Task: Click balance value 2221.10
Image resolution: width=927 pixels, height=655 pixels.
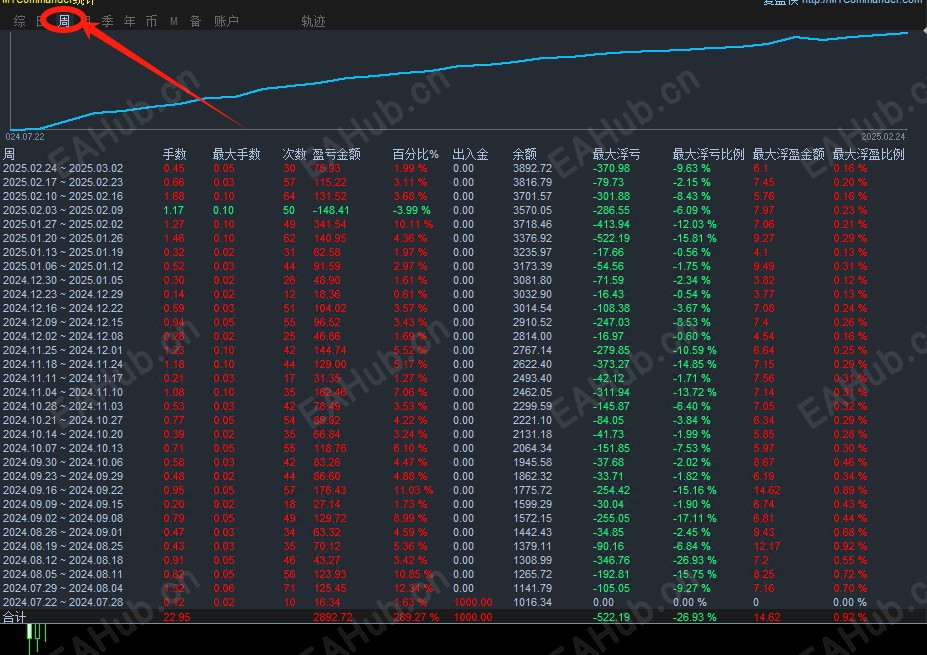Action: 532,420
